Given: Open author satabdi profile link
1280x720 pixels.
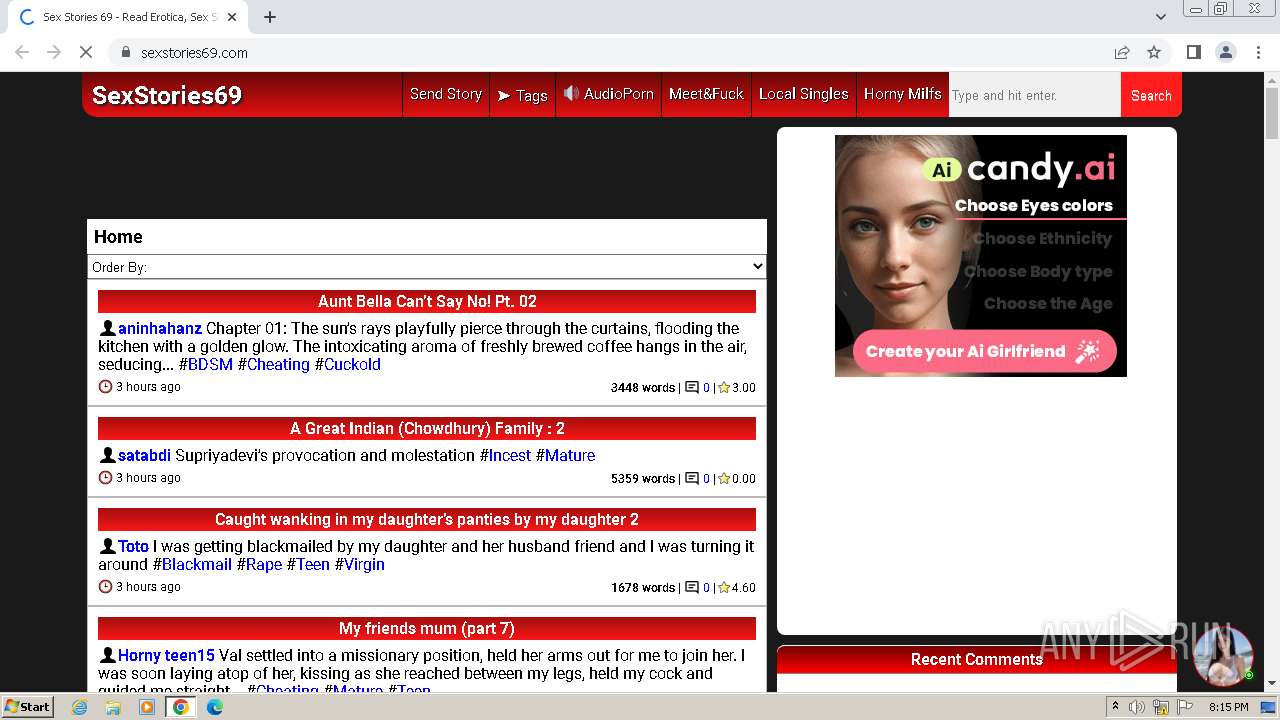Looking at the screenshot, I should [x=144, y=455].
